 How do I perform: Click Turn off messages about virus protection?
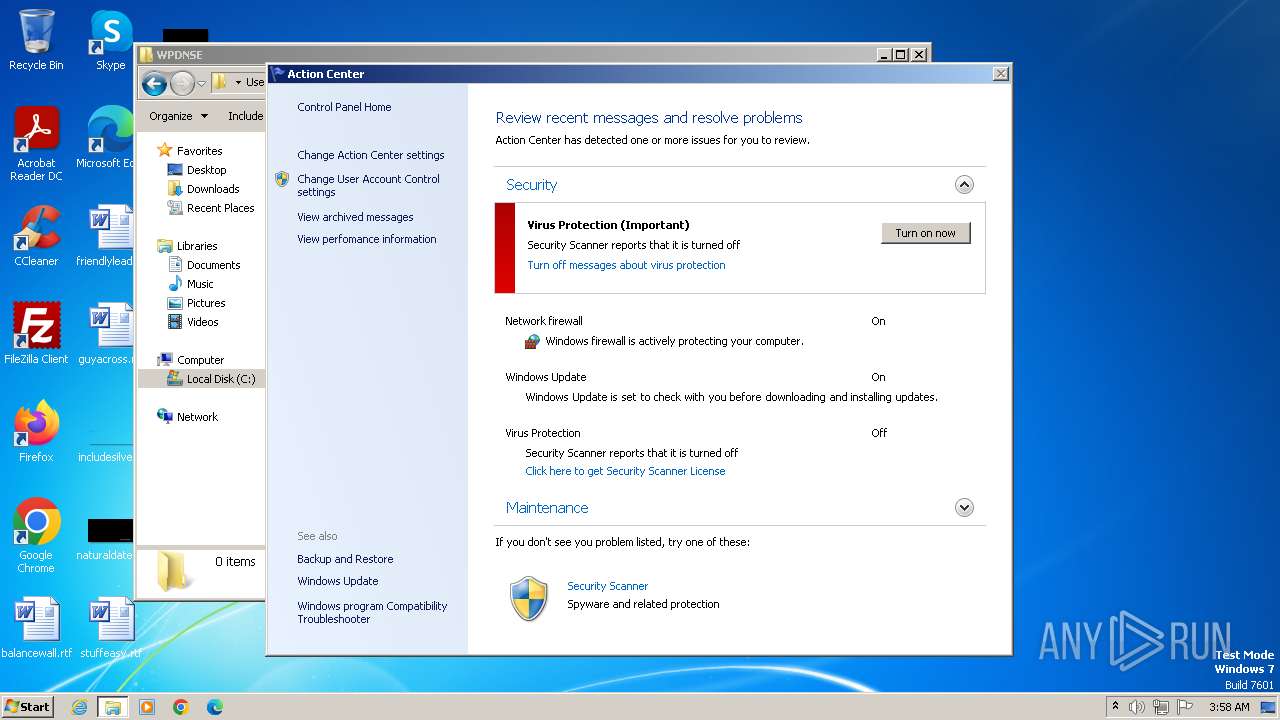click(626, 265)
